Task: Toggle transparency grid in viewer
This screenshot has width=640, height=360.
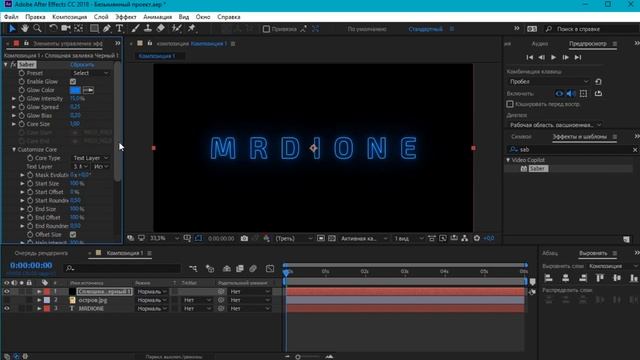Action: pos(332,238)
